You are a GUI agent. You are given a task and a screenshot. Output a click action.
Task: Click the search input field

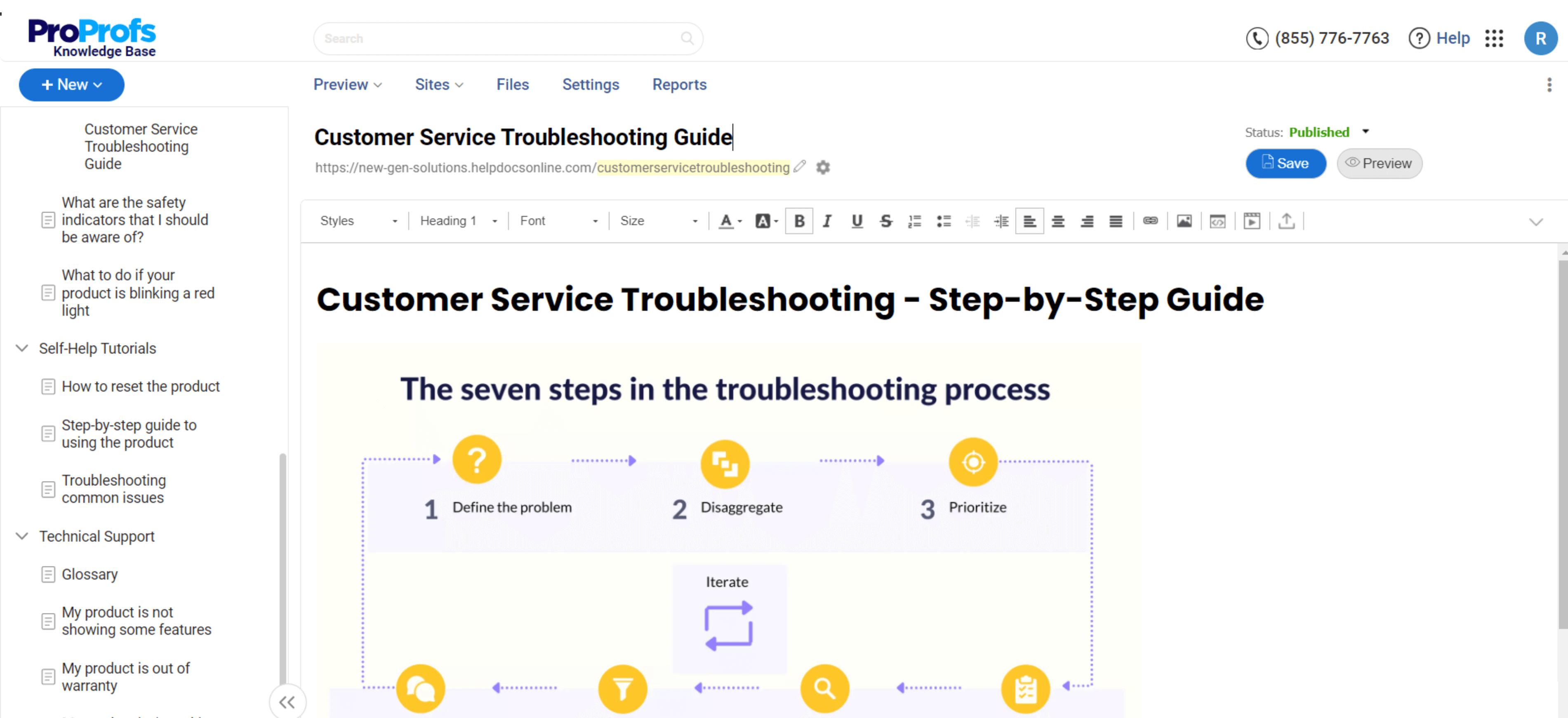tap(508, 38)
